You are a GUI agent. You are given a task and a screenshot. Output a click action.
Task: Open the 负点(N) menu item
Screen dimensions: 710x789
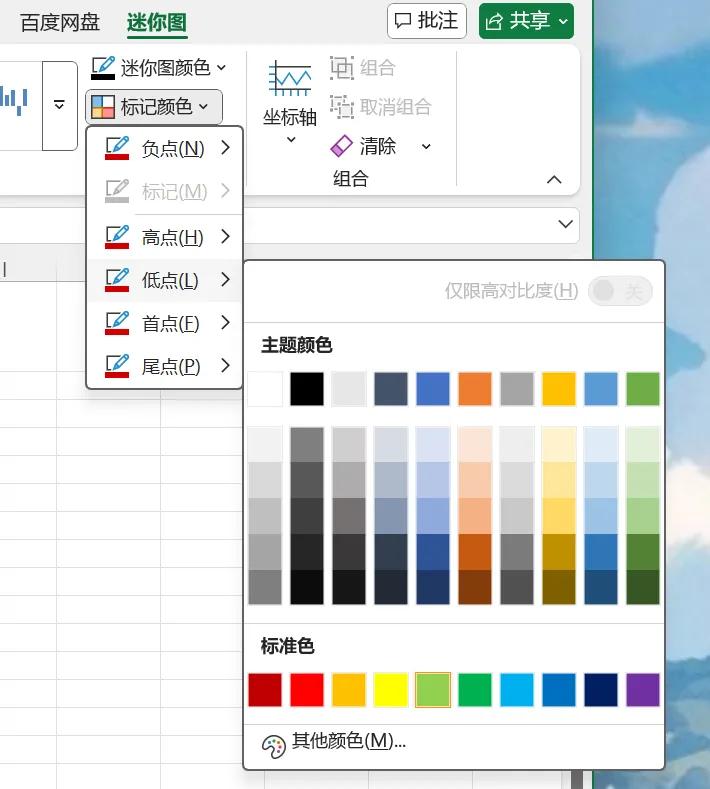point(165,148)
